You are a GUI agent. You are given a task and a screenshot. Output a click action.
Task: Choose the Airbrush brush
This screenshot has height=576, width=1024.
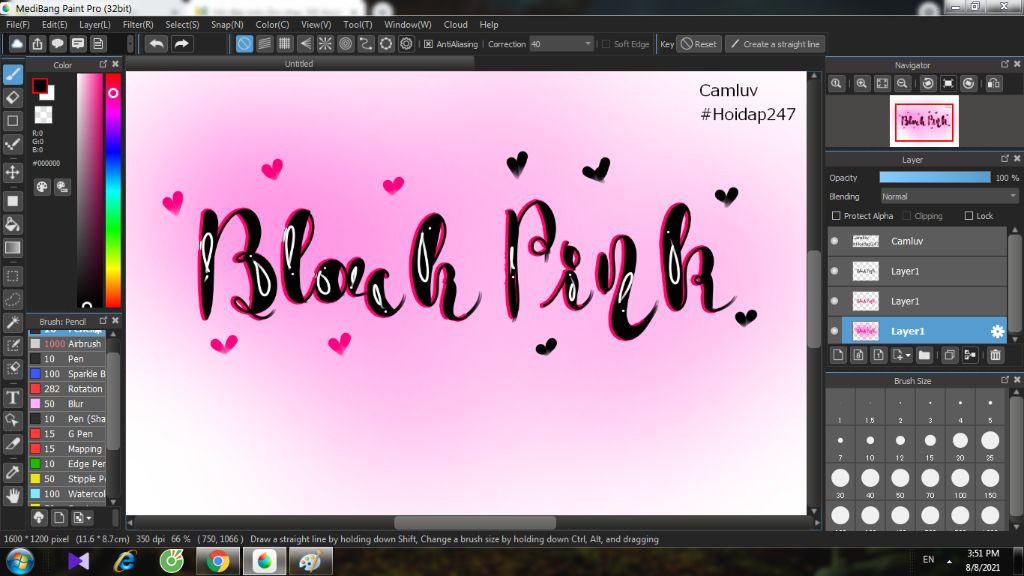(68, 344)
